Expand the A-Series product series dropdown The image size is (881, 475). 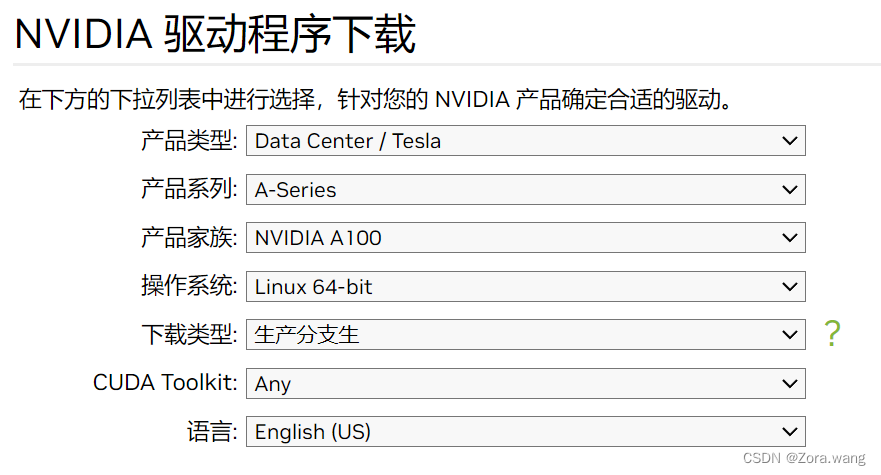(526, 190)
